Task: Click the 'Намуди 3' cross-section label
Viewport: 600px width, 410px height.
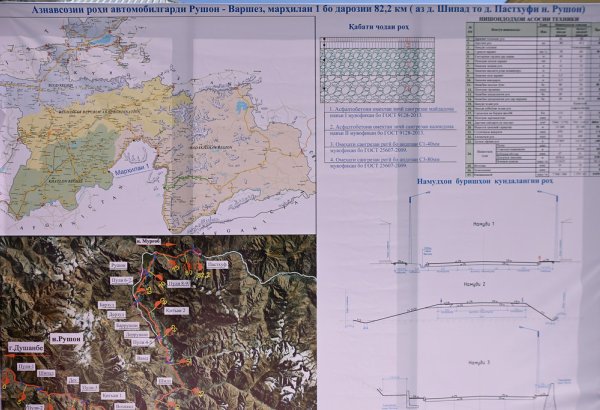Action: [479, 362]
